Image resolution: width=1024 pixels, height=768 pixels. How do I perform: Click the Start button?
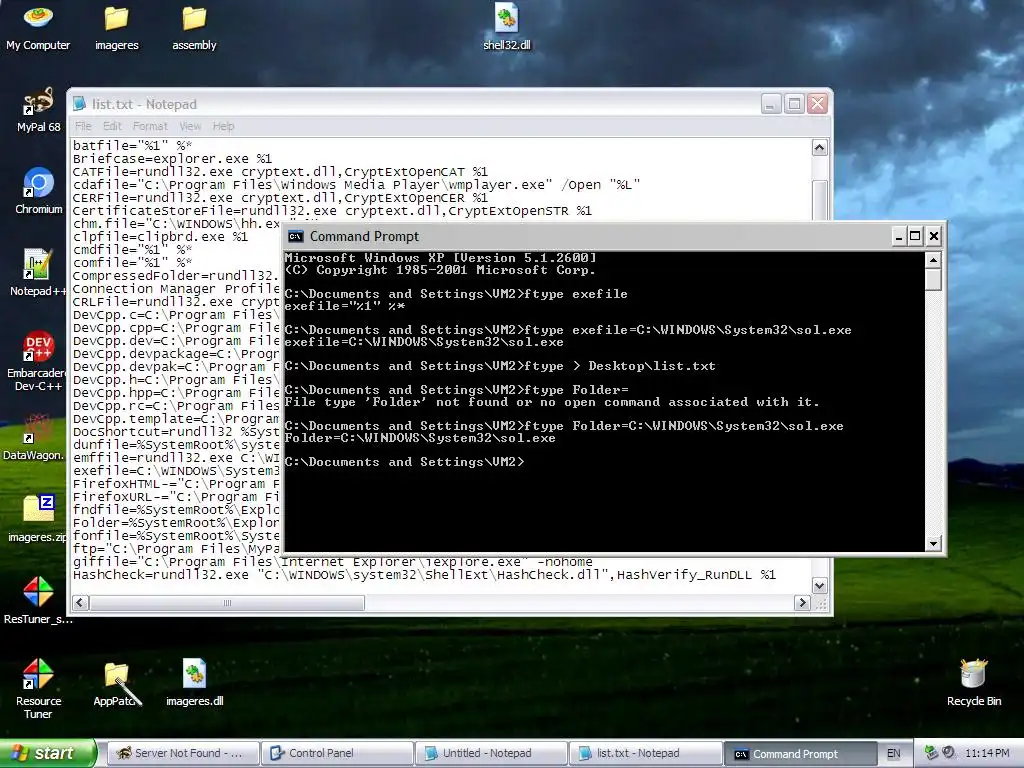[x=47, y=754]
